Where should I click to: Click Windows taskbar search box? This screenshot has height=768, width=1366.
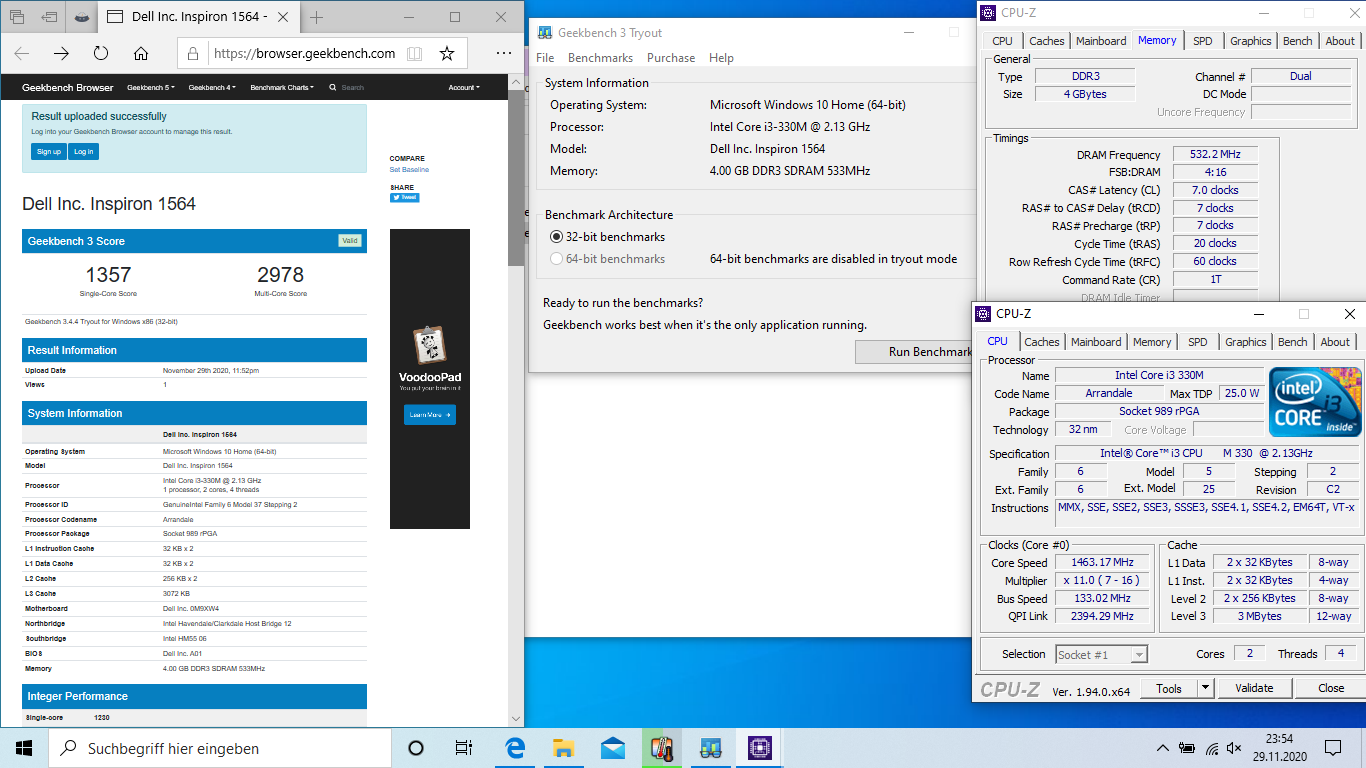pos(219,748)
